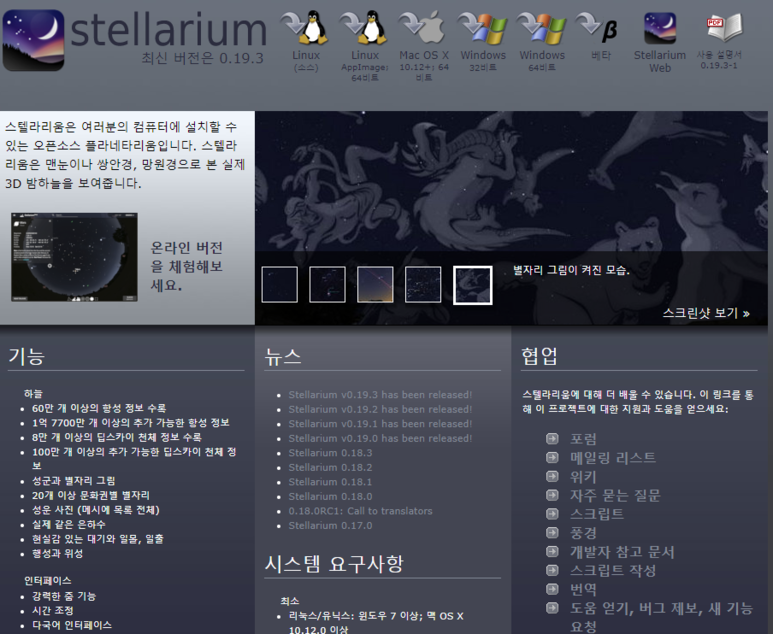Open the 풍경 link
Screen dimensions: 773x634
(583, 533)
